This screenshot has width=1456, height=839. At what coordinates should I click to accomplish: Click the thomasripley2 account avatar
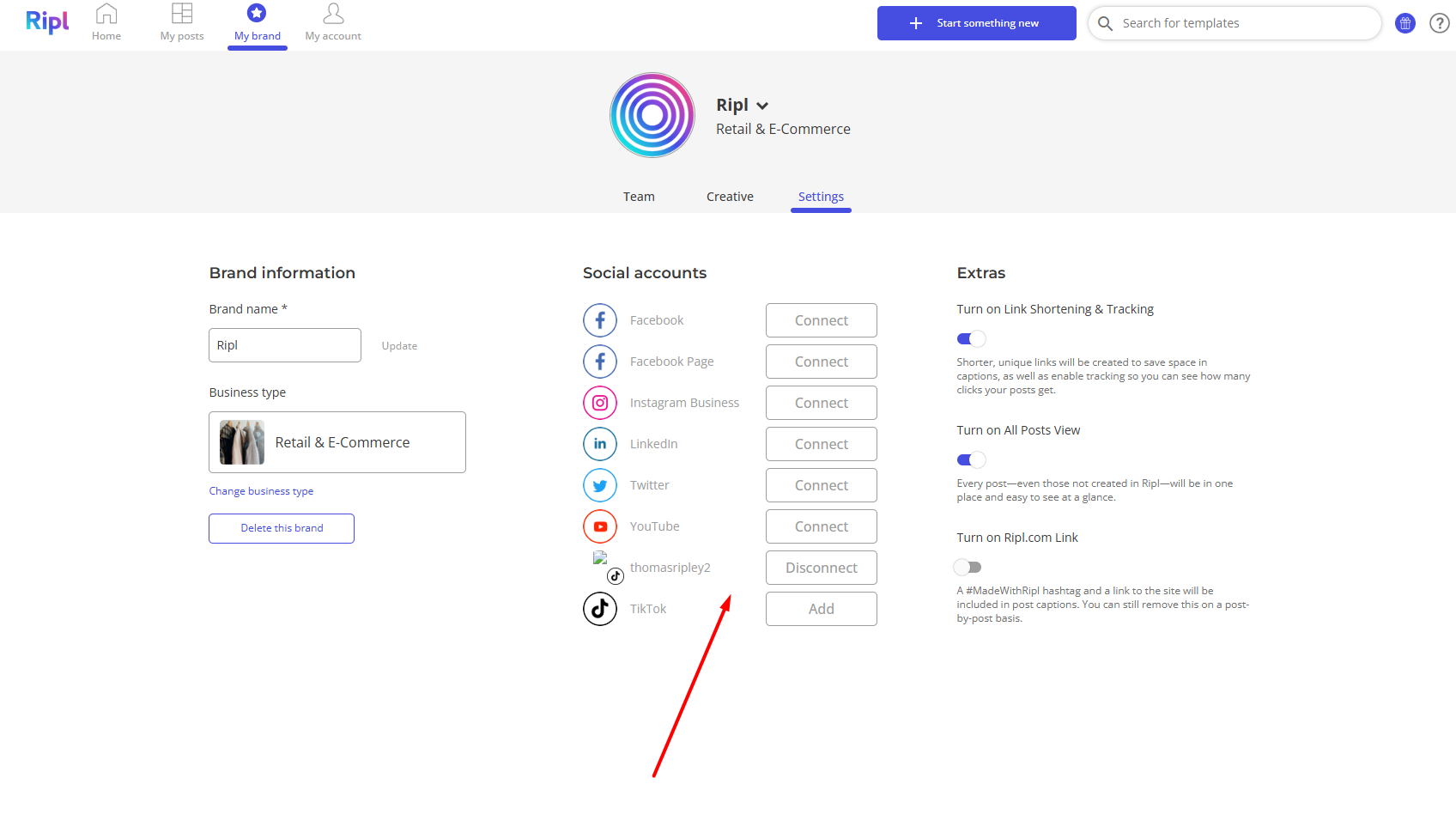click(606, 567)
